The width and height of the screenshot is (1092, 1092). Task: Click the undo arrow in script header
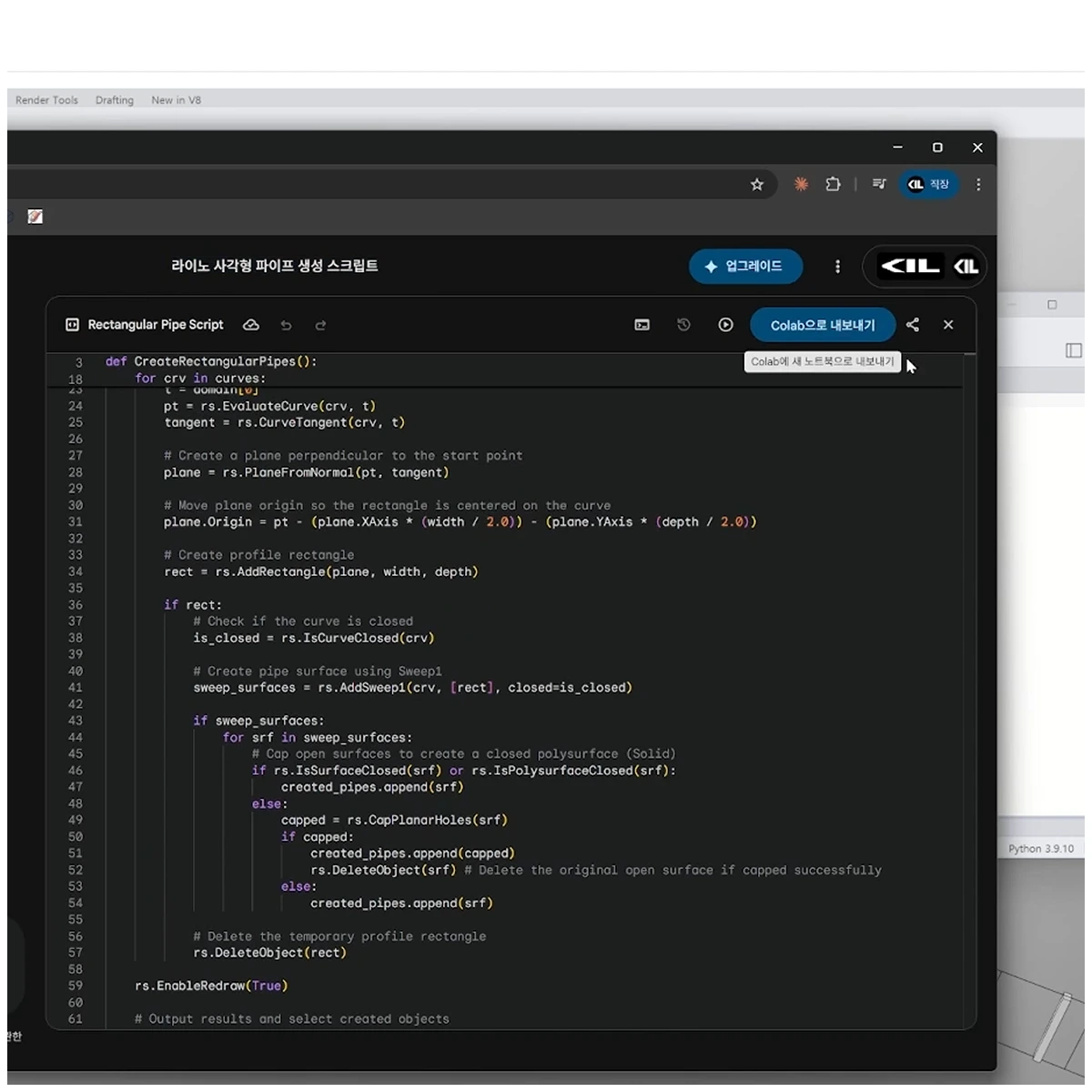point(287,325)
